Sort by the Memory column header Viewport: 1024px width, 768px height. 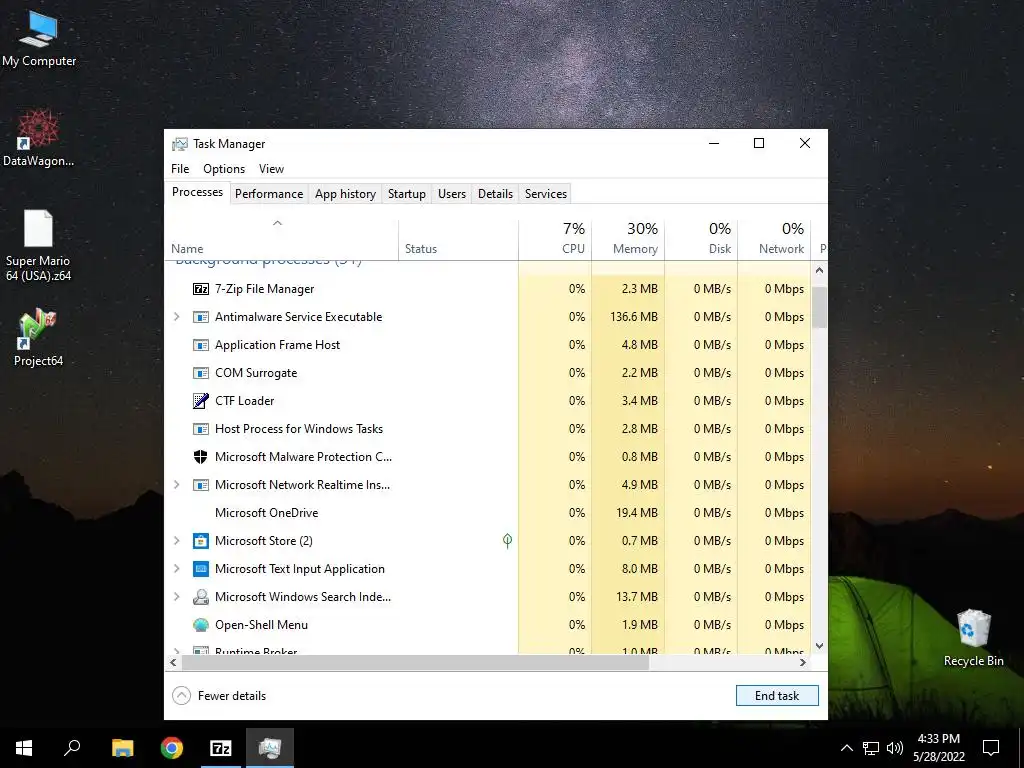pos(628,239)
